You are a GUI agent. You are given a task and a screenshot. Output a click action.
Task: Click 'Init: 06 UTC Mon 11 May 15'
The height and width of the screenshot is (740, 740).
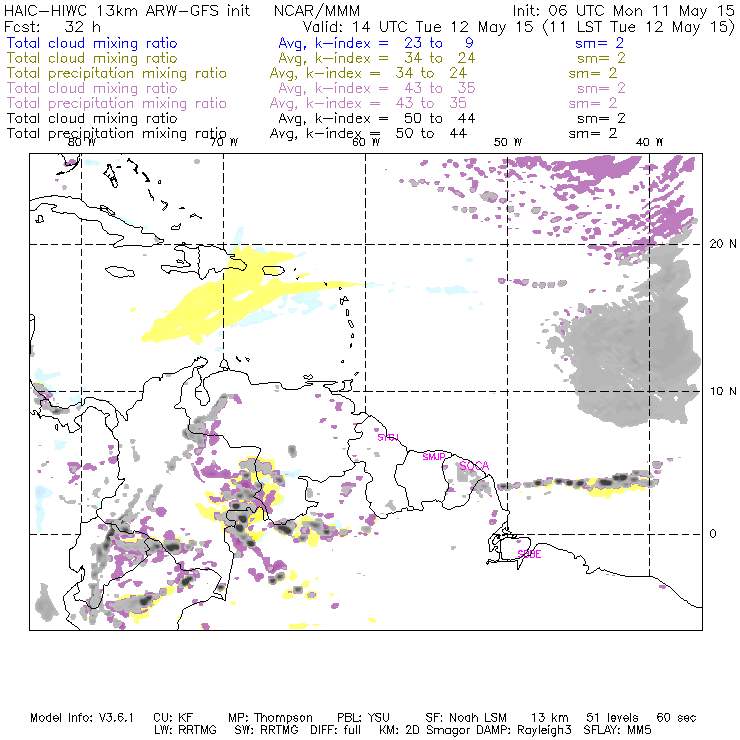(623, 10)
